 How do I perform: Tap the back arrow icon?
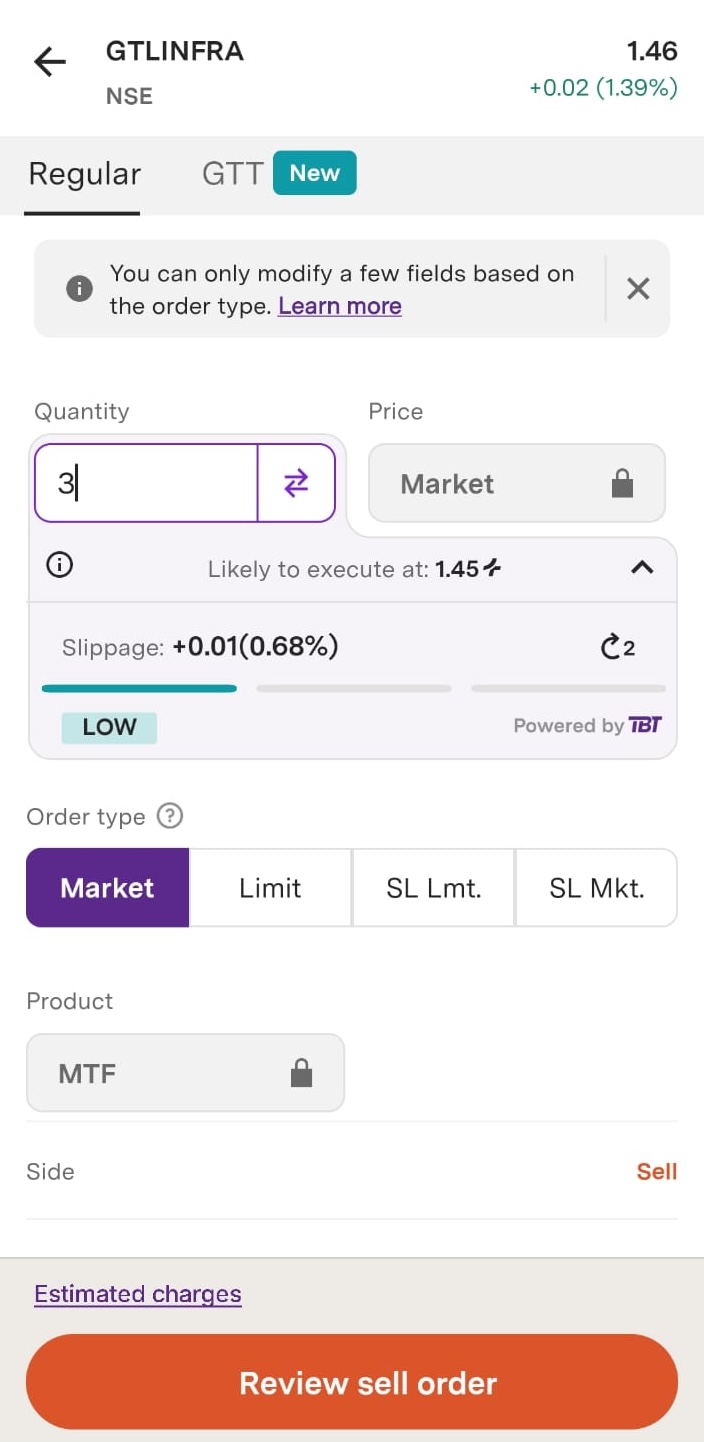(x=50, y=63)
